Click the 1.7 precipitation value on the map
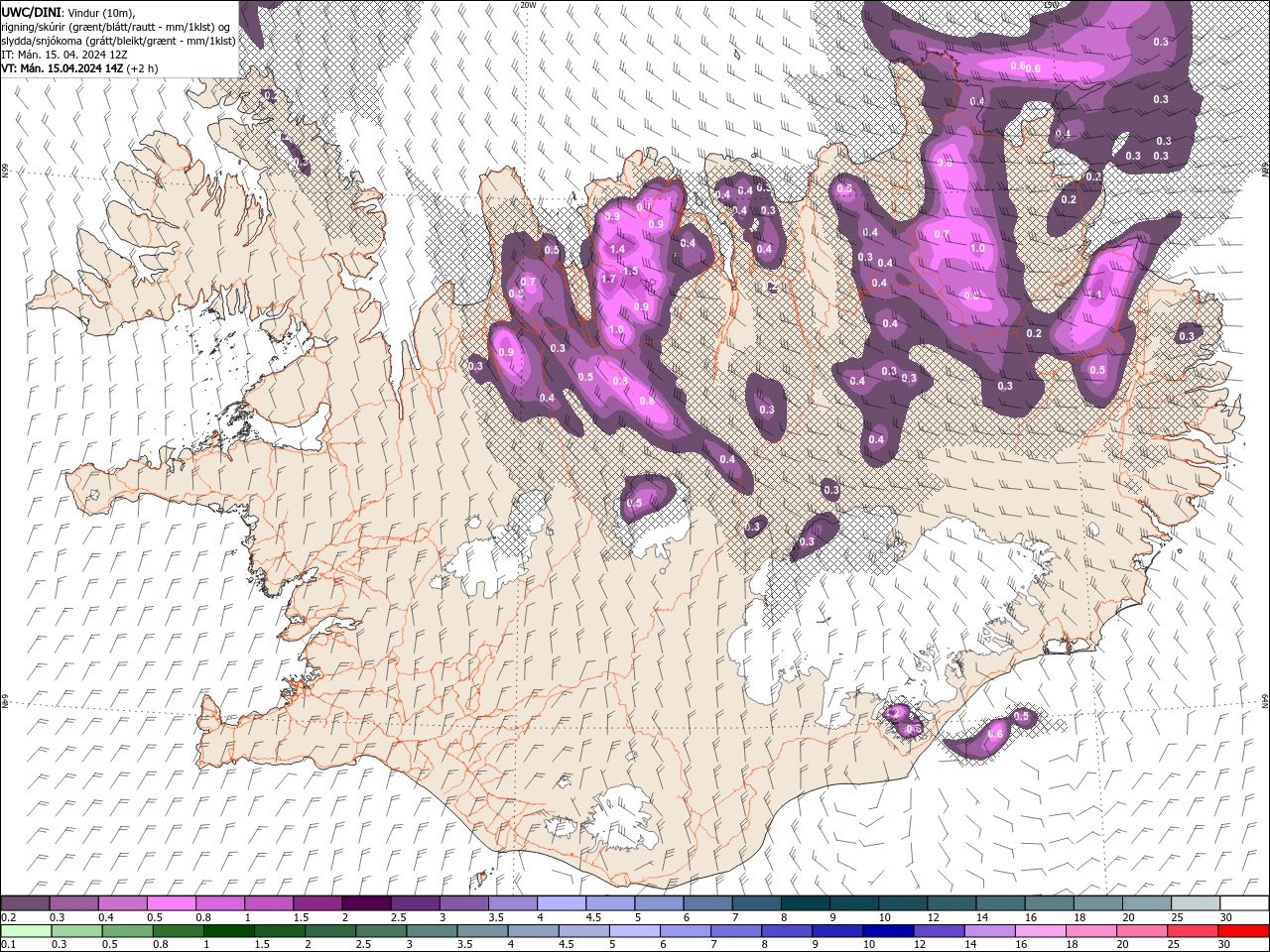The width and height of the screenshot is (1270, 952). [x=609, y=280]
